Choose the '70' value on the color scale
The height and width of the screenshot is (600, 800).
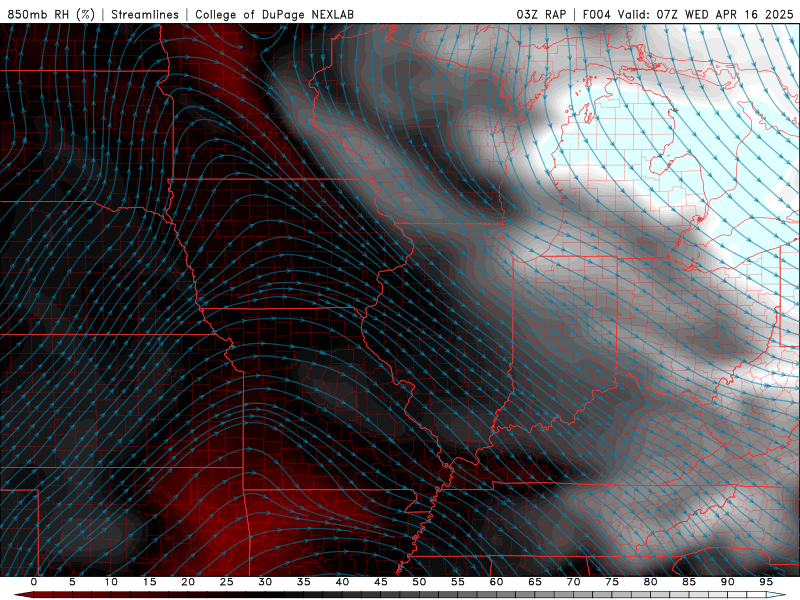[x=573, y=582]
